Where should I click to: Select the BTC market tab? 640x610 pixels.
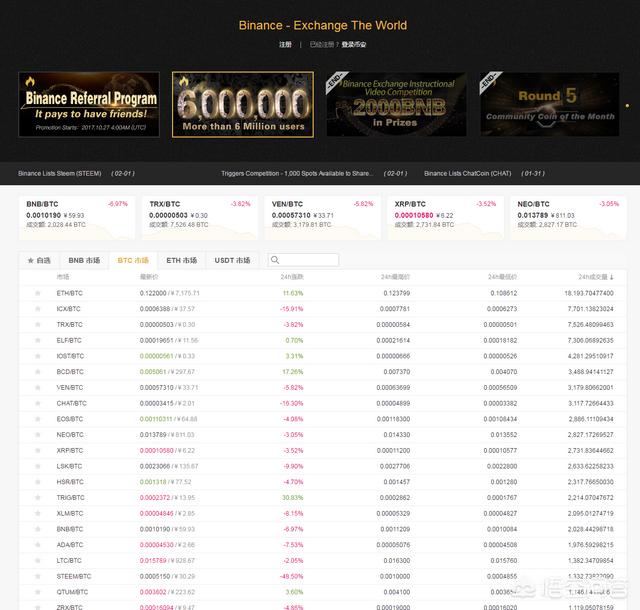pos(133,260)
